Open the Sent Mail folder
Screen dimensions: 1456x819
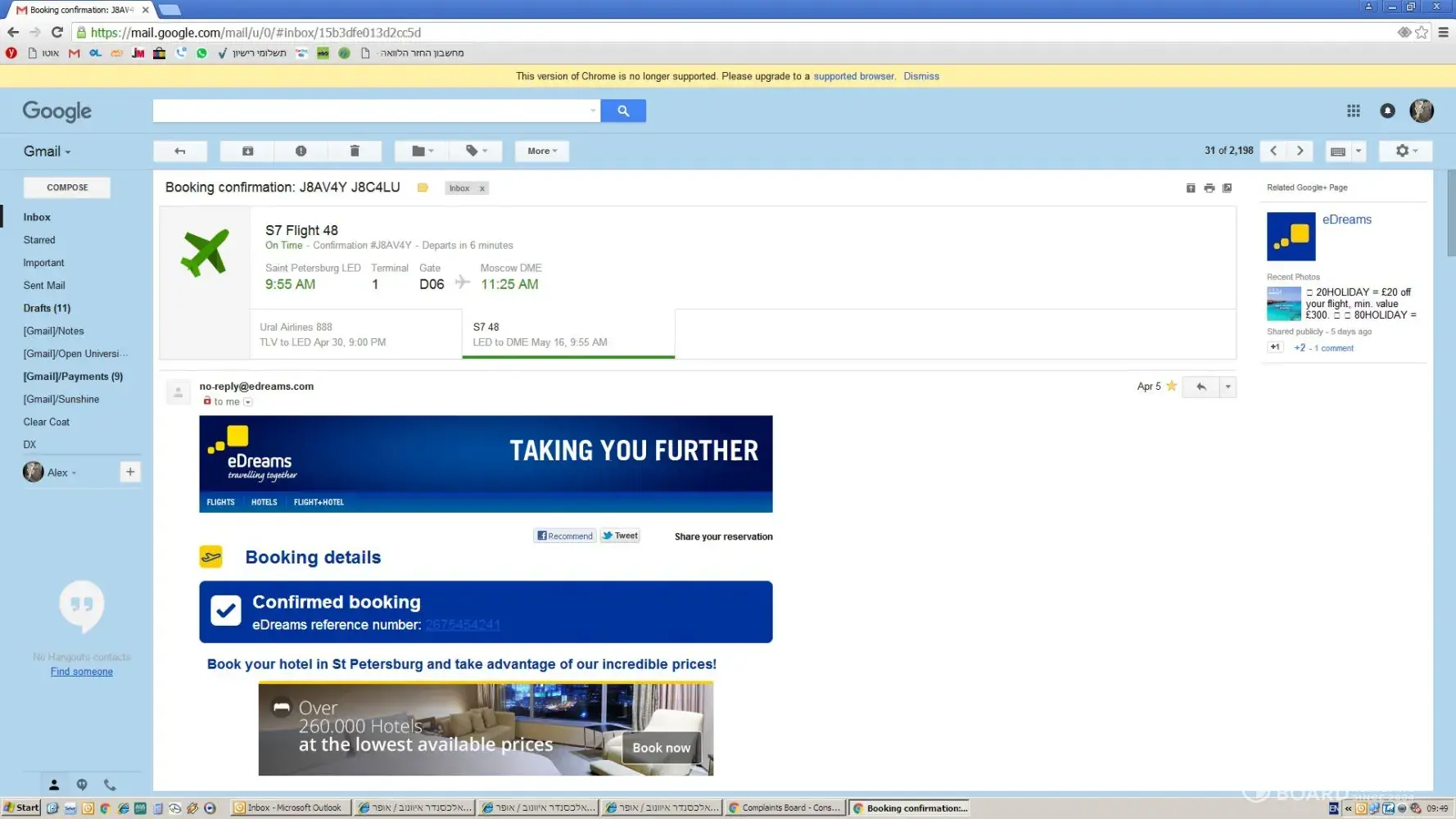[x=44, y=285]
